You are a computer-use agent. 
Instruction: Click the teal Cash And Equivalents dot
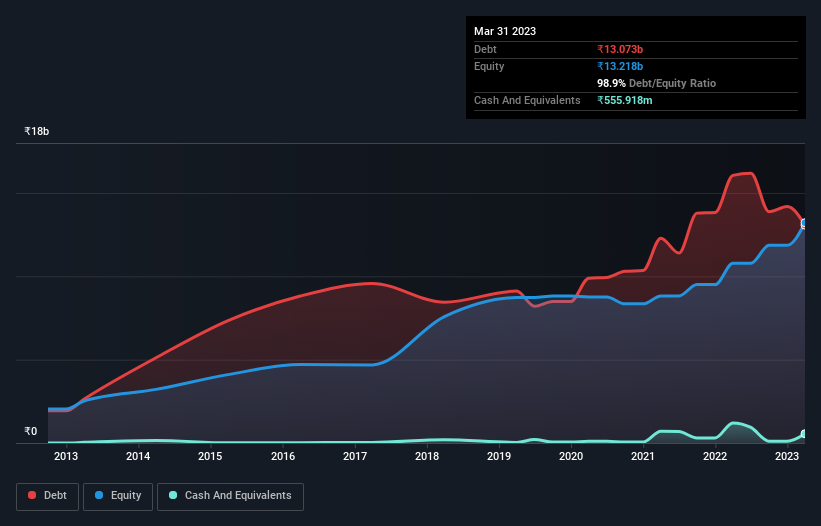tap(173, 495)
